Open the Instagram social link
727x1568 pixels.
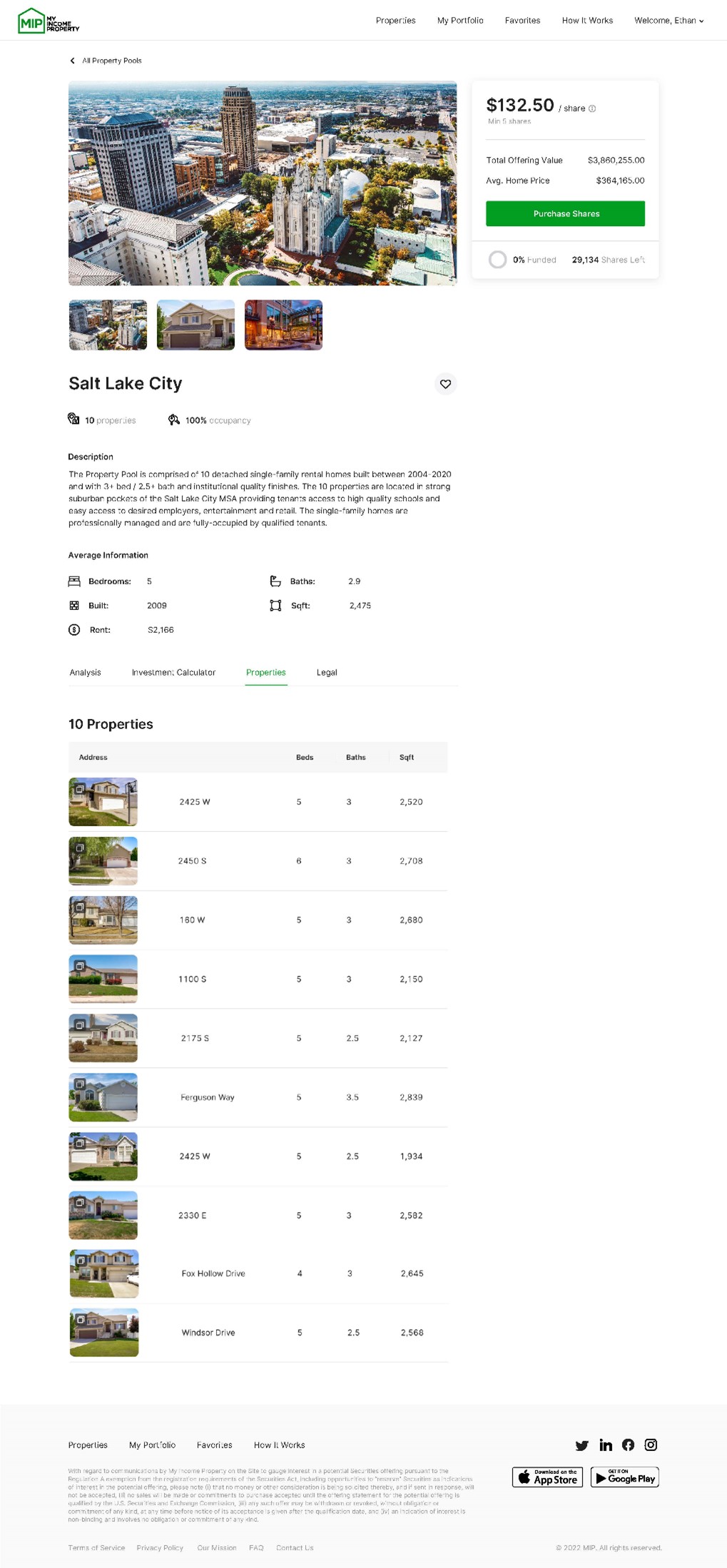[651, 1445]
